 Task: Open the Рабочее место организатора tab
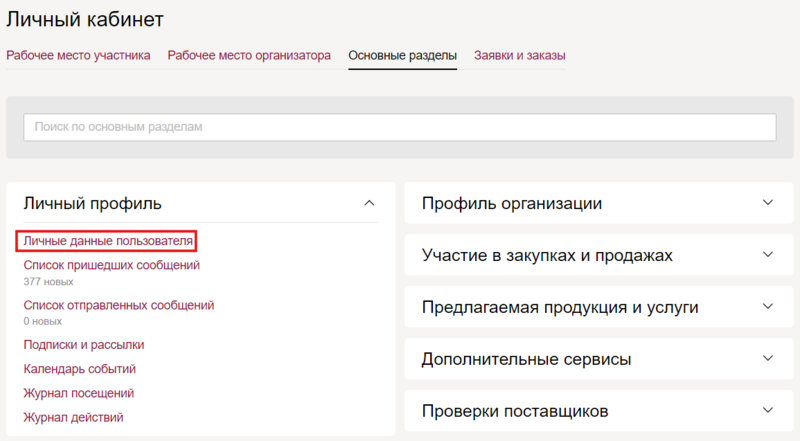(249, 55)
